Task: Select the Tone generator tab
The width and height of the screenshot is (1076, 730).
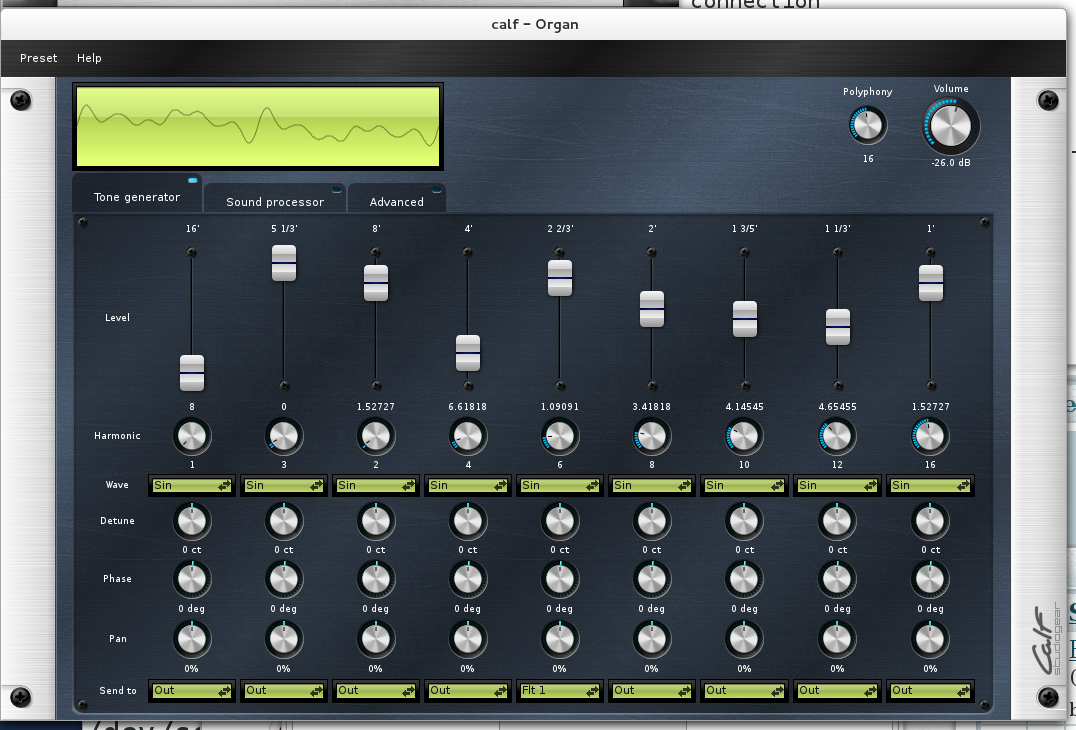Action: [137, 197]
